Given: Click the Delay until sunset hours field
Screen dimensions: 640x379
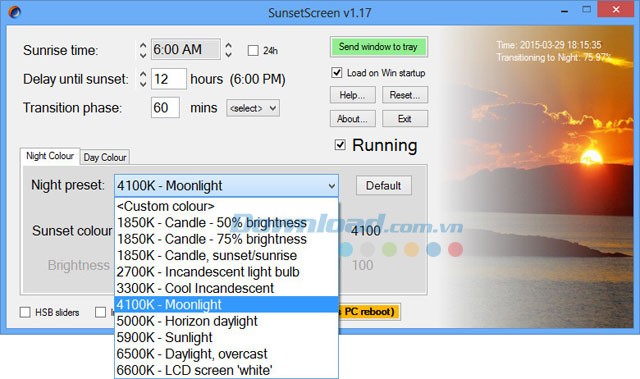Looking at the screenshot, I should coord(169,79).
